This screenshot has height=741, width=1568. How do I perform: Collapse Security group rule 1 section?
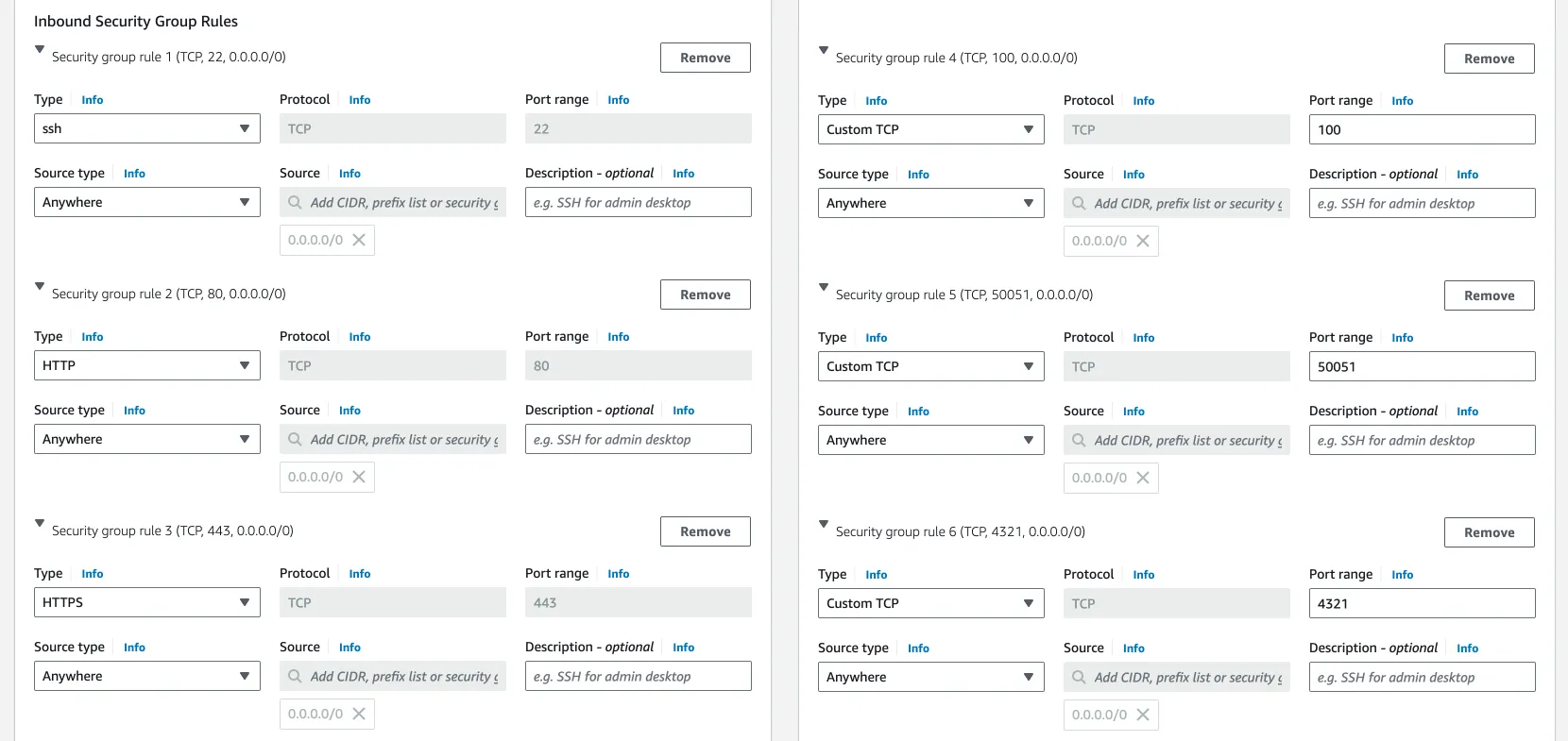tap(40, 49)
